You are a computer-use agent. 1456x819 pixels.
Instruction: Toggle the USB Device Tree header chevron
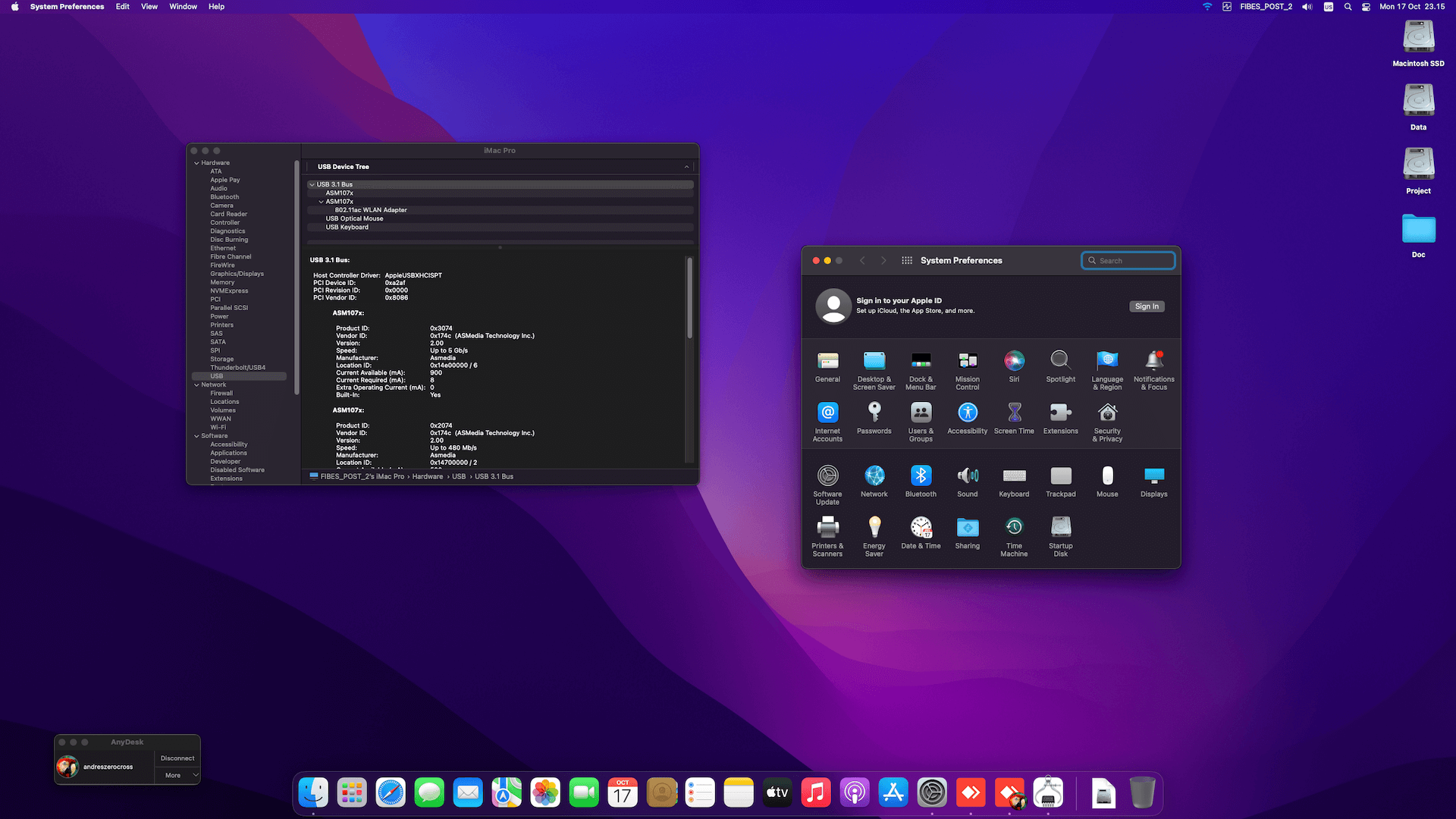point(686,167)
